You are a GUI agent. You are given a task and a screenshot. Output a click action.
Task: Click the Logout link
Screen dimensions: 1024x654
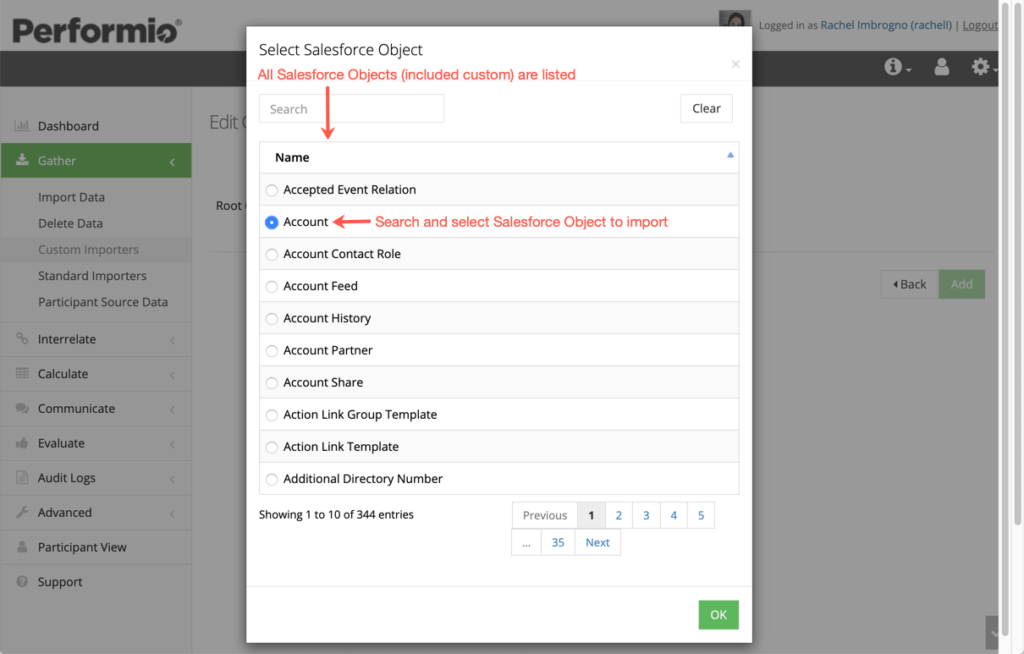coord(980,25)
